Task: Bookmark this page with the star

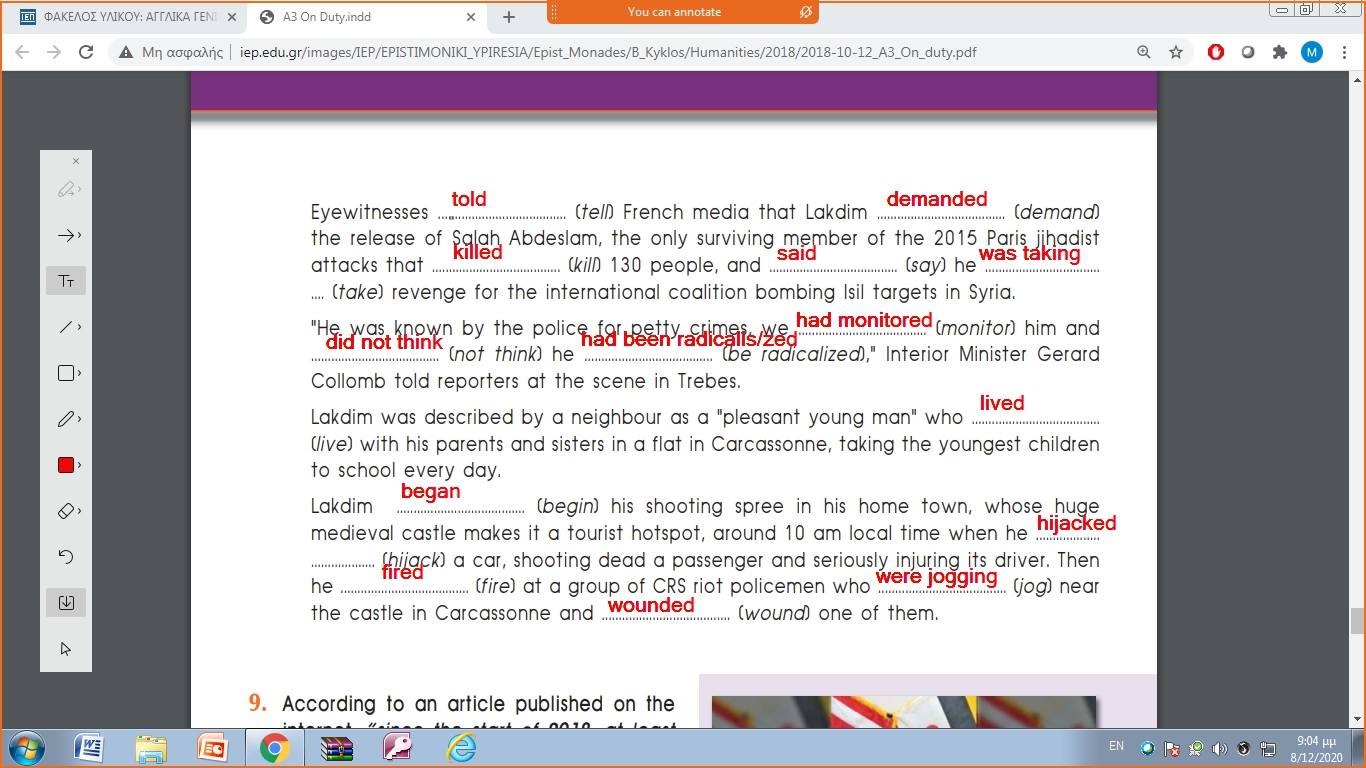Action: (1176, 53)
